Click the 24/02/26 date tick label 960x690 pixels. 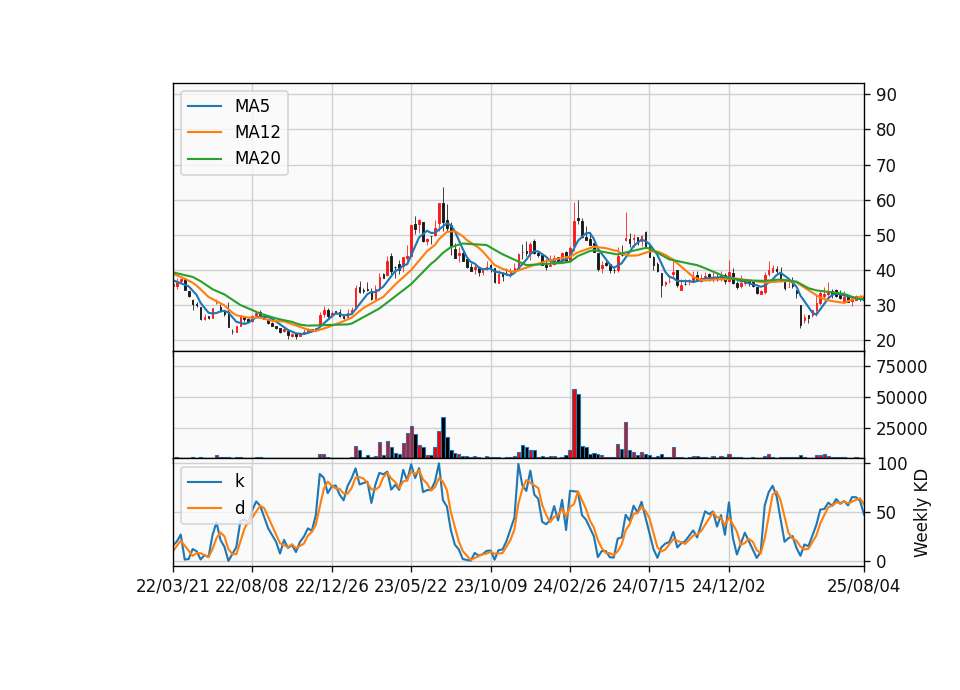(x=569, y=586)
